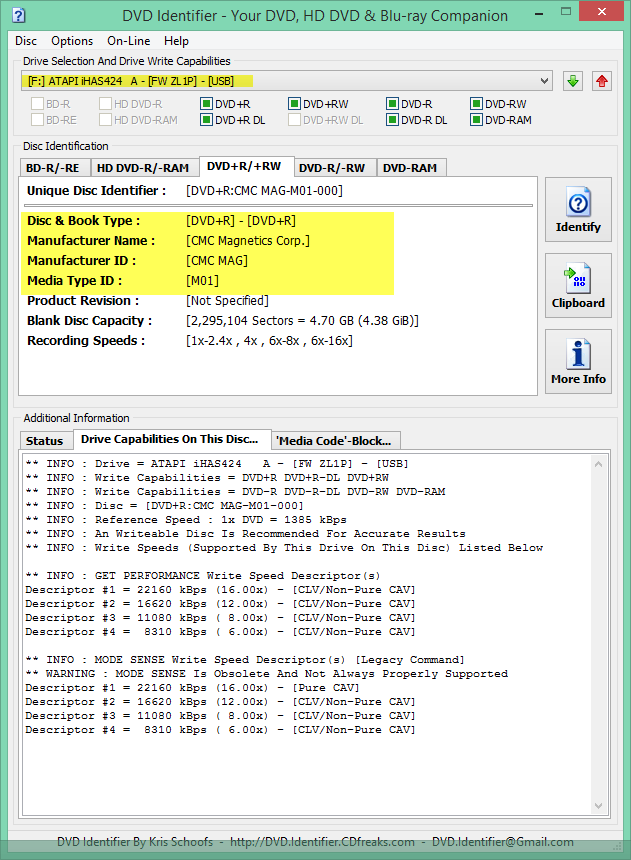The image size is (631, 860).
Task: Switch to the DVD-R/-RW tab
Action: coord(331,168)
